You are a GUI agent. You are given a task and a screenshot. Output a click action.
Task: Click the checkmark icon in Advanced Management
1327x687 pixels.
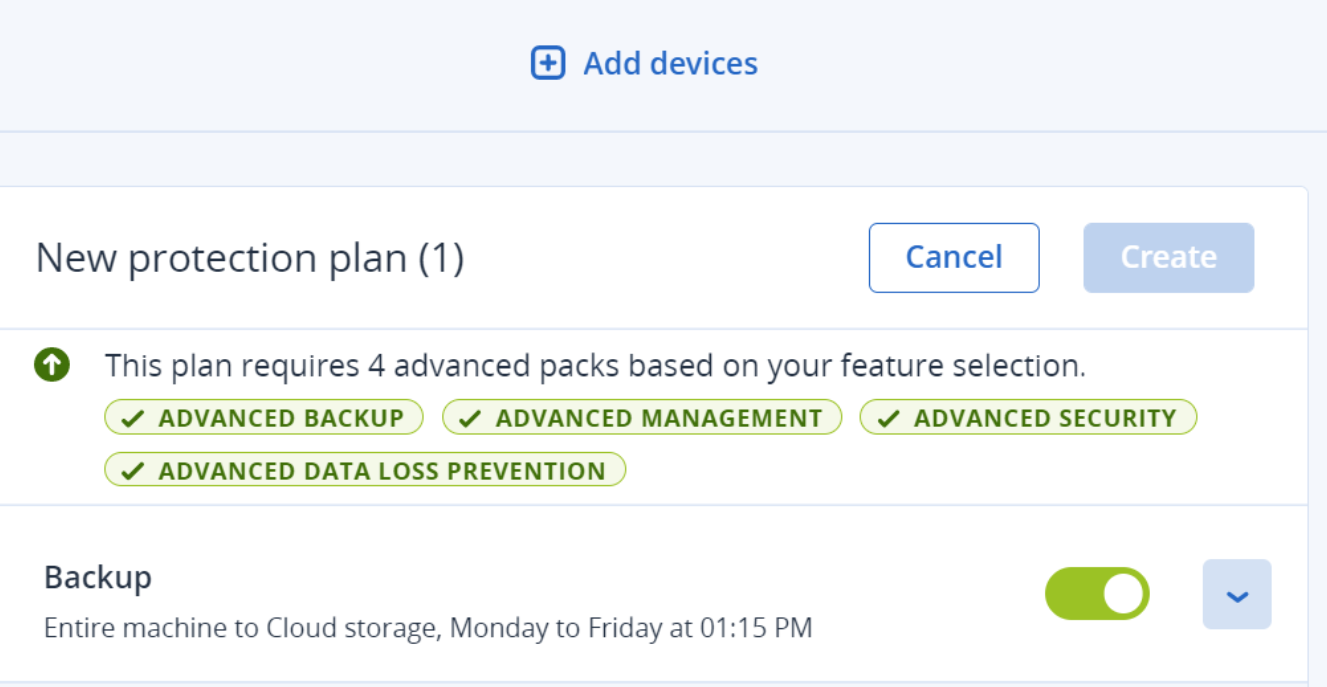click(470, 419)
